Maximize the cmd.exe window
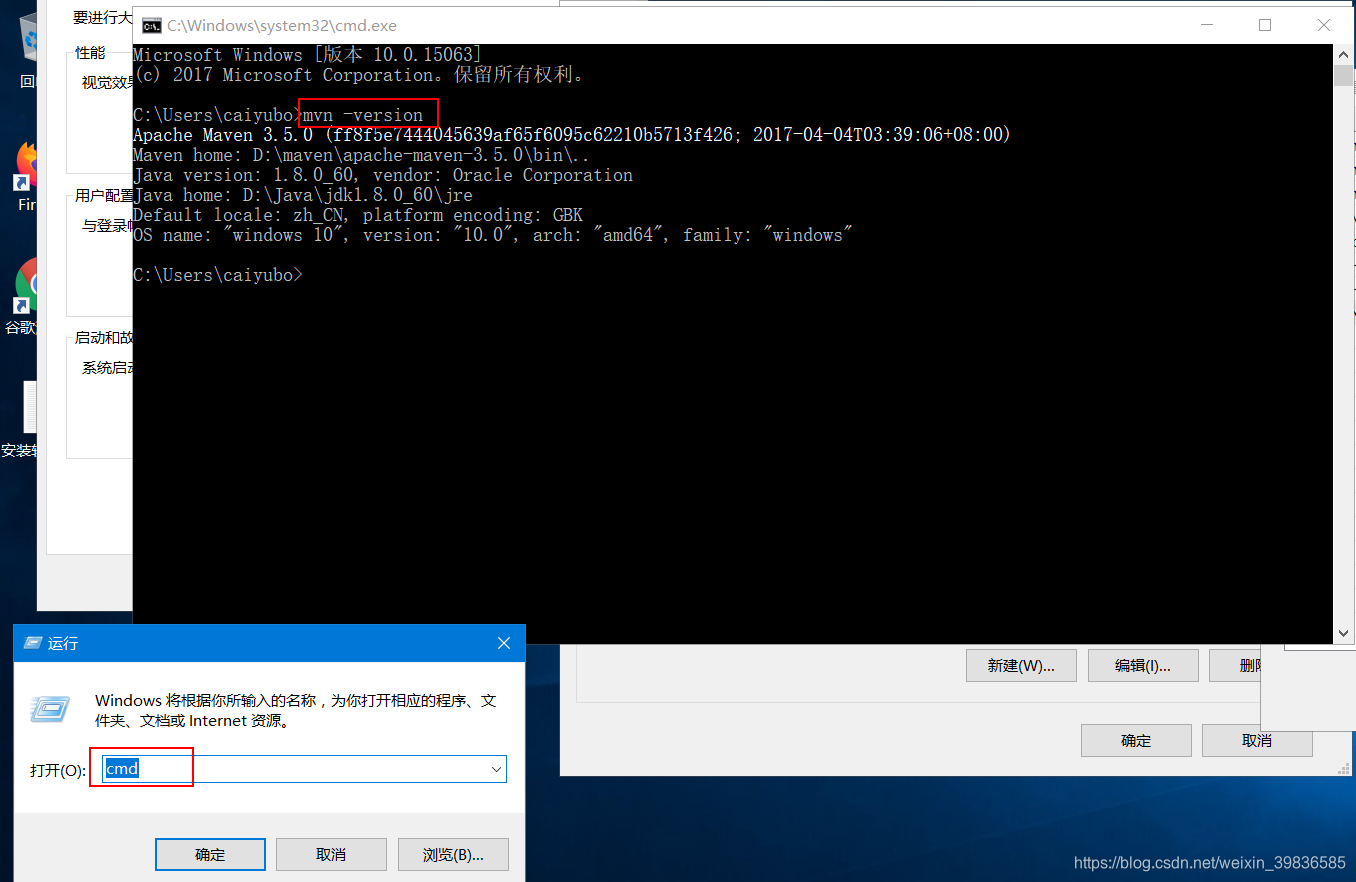Image resolution: width=1356 pixels, height=882 pixels. [x=1265, y=25]
